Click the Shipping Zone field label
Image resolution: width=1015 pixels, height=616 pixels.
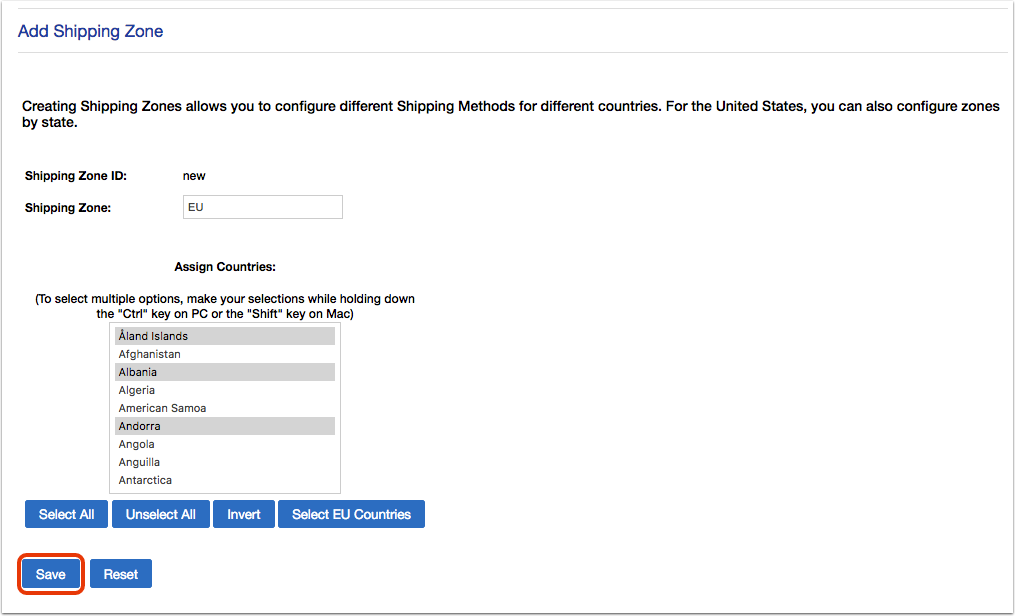[x=68, y=208]
